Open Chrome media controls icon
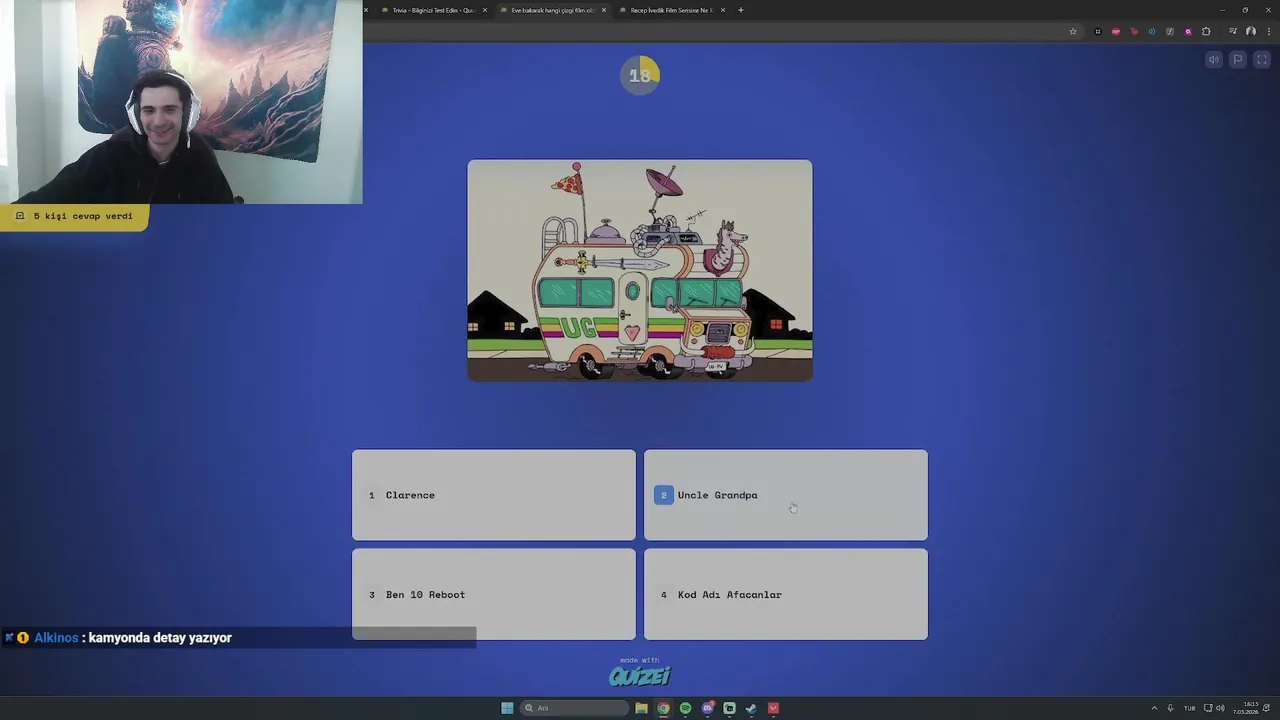The width and height of the screenshot is (1280, 720). pyautogui.click(x=1233, y=32)
